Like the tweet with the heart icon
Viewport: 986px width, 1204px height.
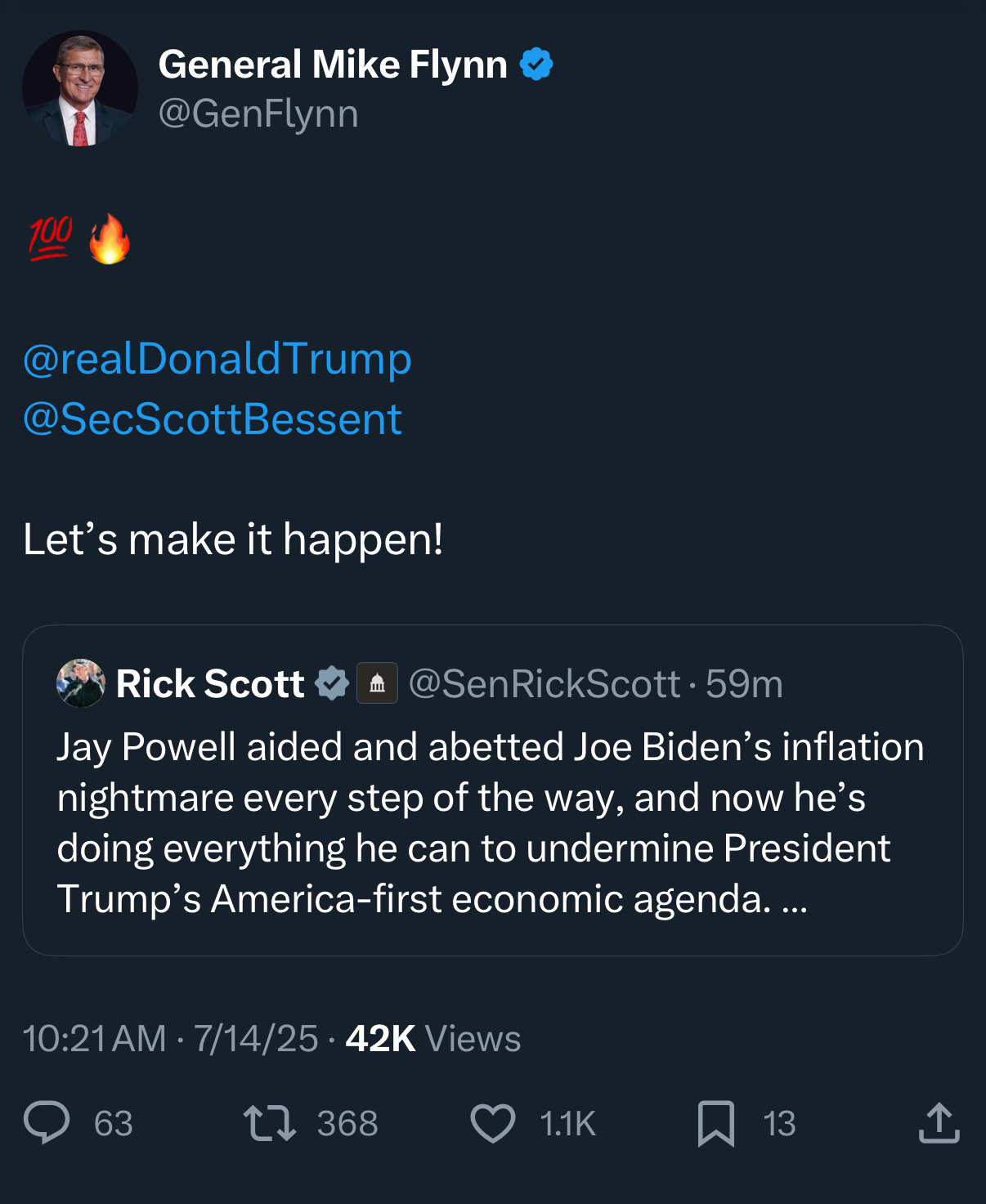[493, 1123]
